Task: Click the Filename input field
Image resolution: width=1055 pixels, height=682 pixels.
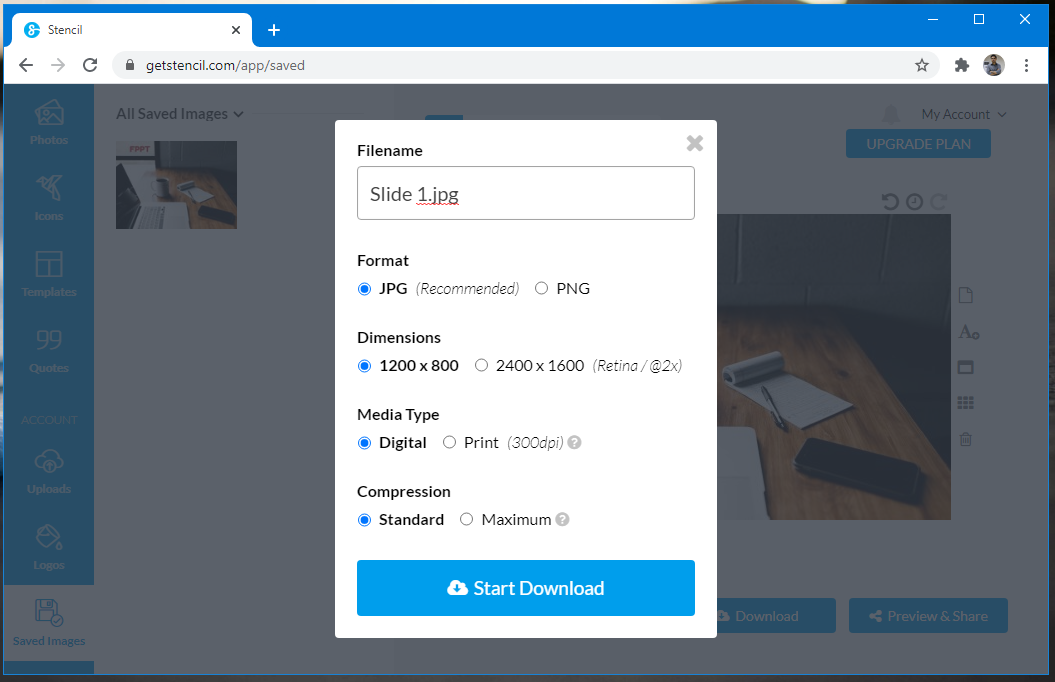Action: click(525, 193)
